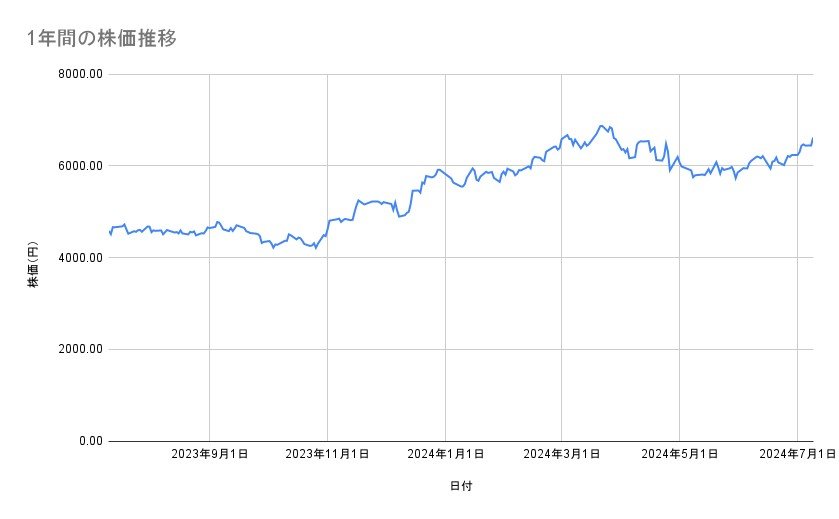Viewport: 839px width, 519px height.
Task: Select the 8000.00 y-axis label
Action: coord(82,74)
